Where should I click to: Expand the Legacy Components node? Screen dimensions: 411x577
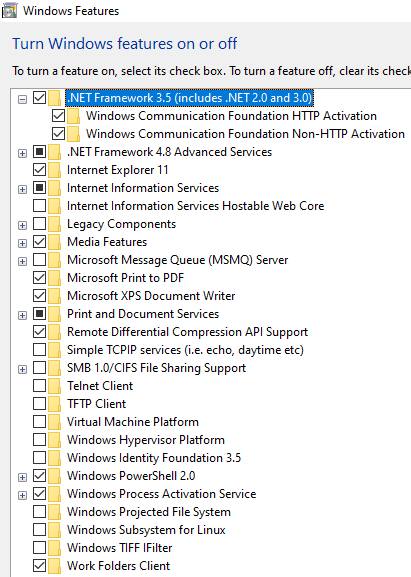(22, 225)
